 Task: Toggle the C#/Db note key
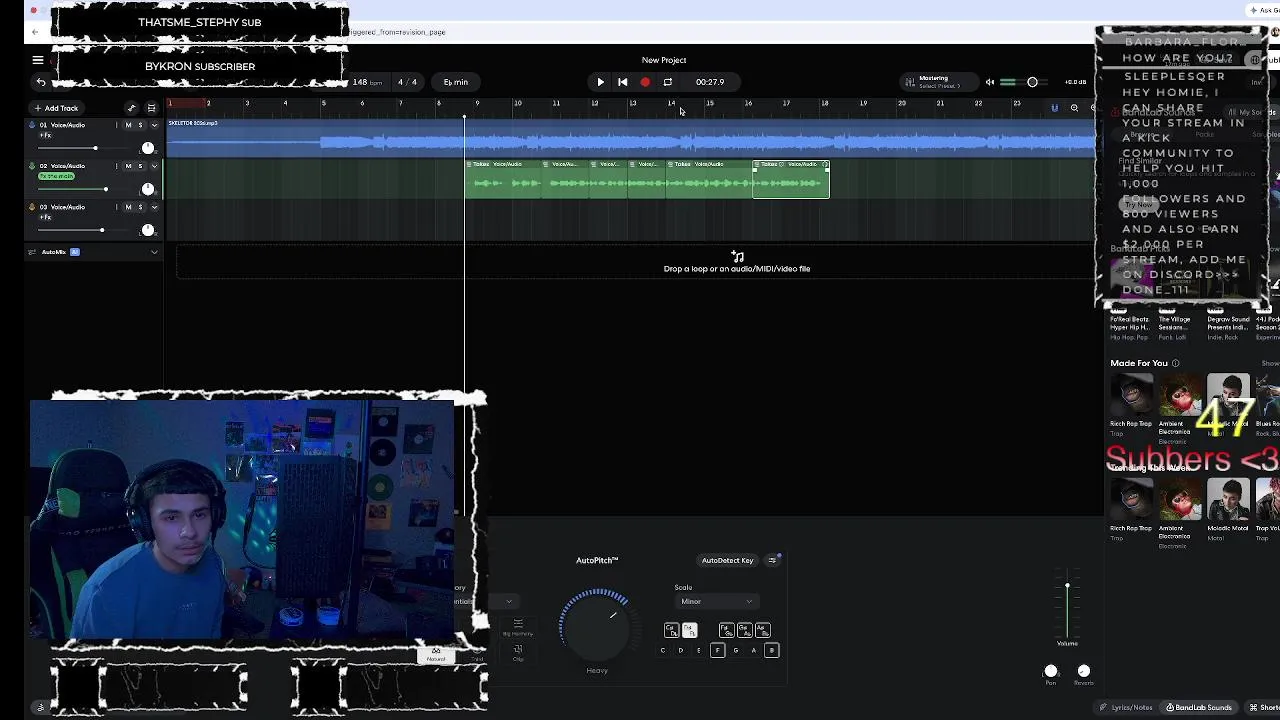tap(672, 630)
